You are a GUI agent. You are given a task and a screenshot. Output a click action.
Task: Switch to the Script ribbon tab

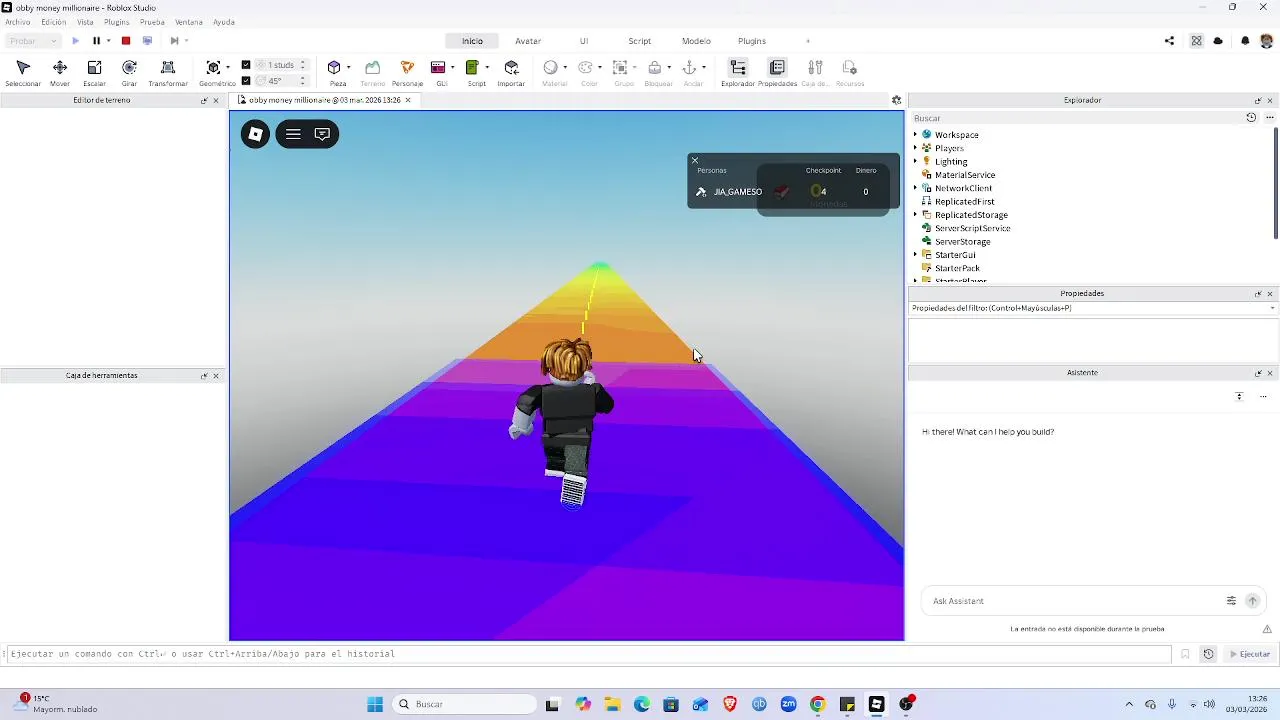tap(640, 41)
